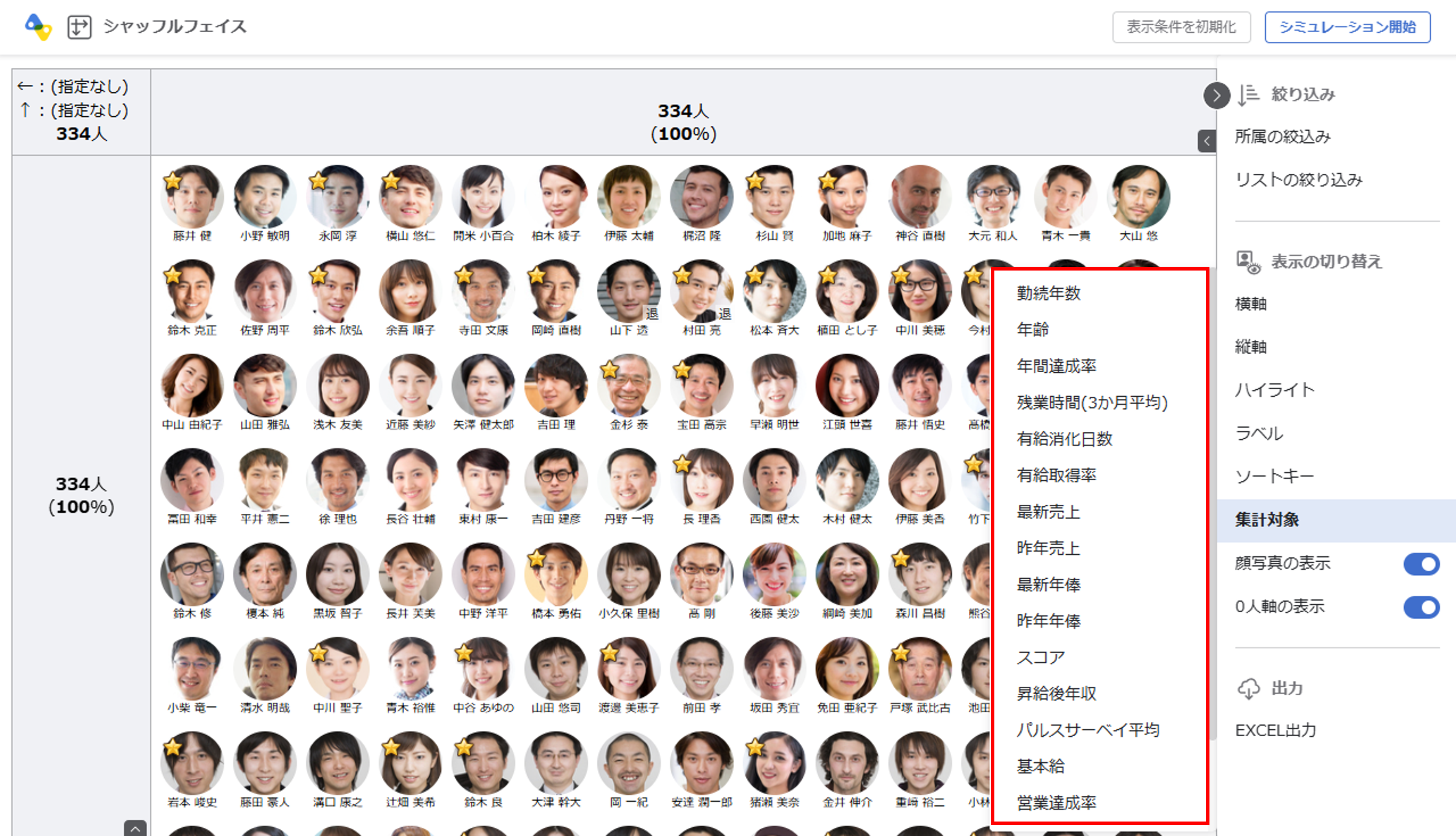Click the face photo of 丹野 一将

(629, 479)
